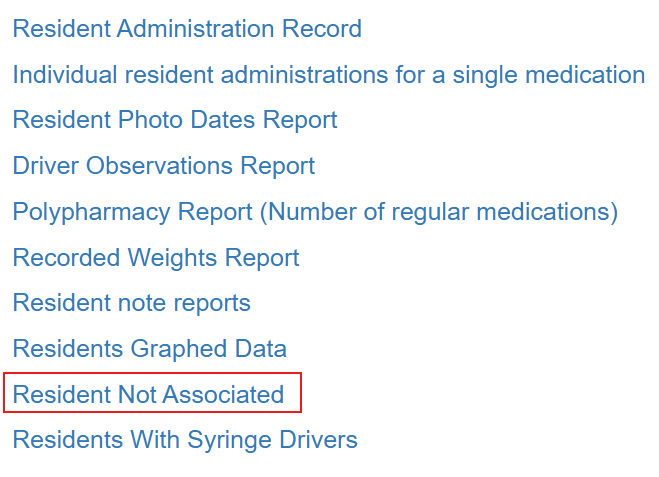The height and width of the screenshot is (477, 659).
Task: Select the Resident Photo Dates Report link
Action: (175, 120)
